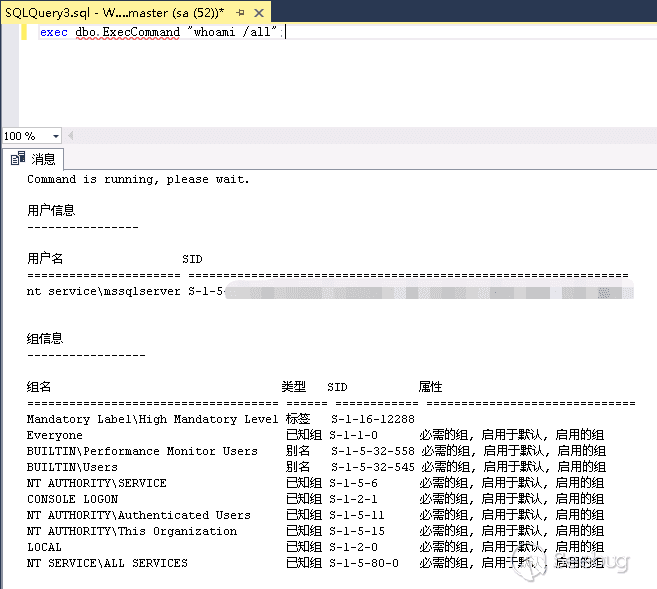The height and width of the screenshot is (589, 657).
Task: Click the 用户名 column header
Action: [x=45, y=258]
